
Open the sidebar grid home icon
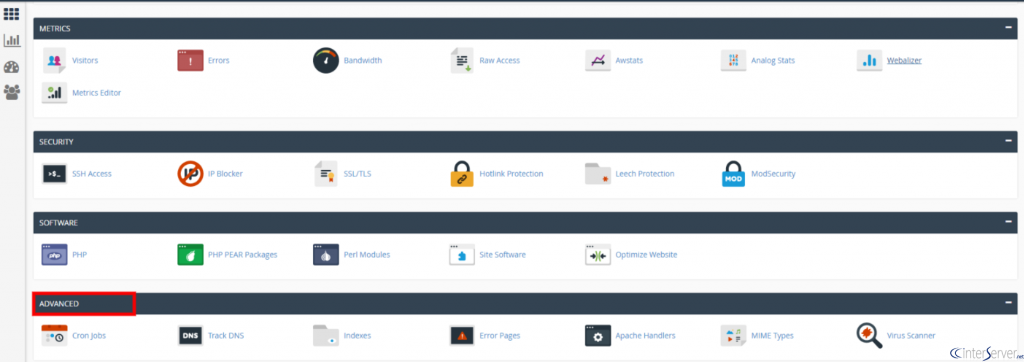coord(11,14)
